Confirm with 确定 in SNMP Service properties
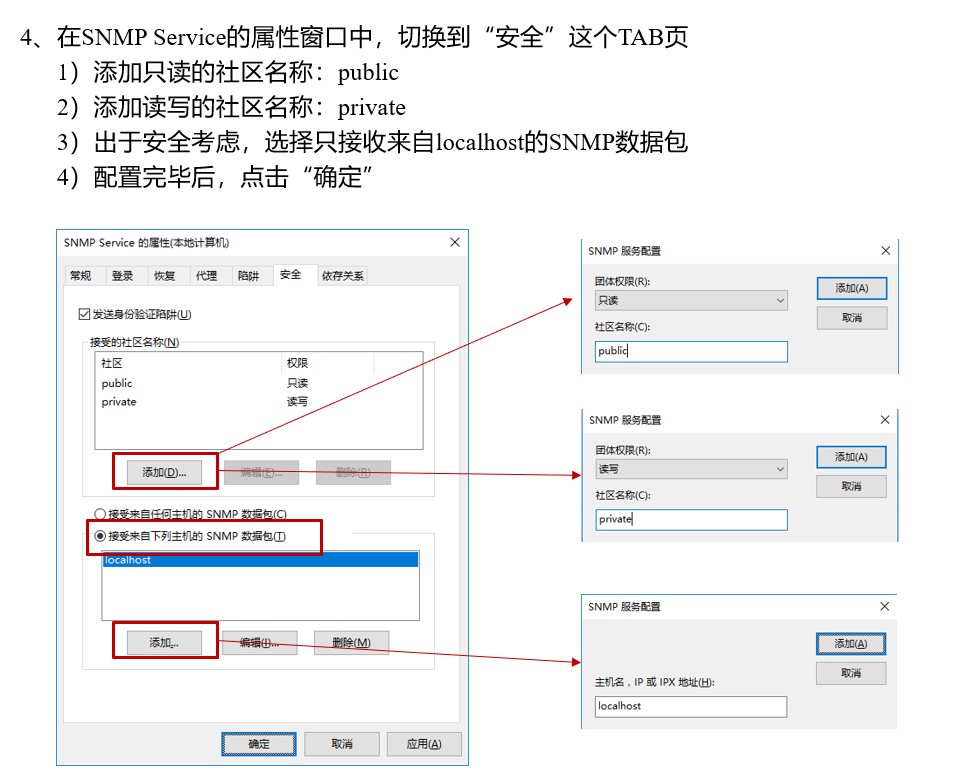The image size is (953, 778). (x=259, y=744)
